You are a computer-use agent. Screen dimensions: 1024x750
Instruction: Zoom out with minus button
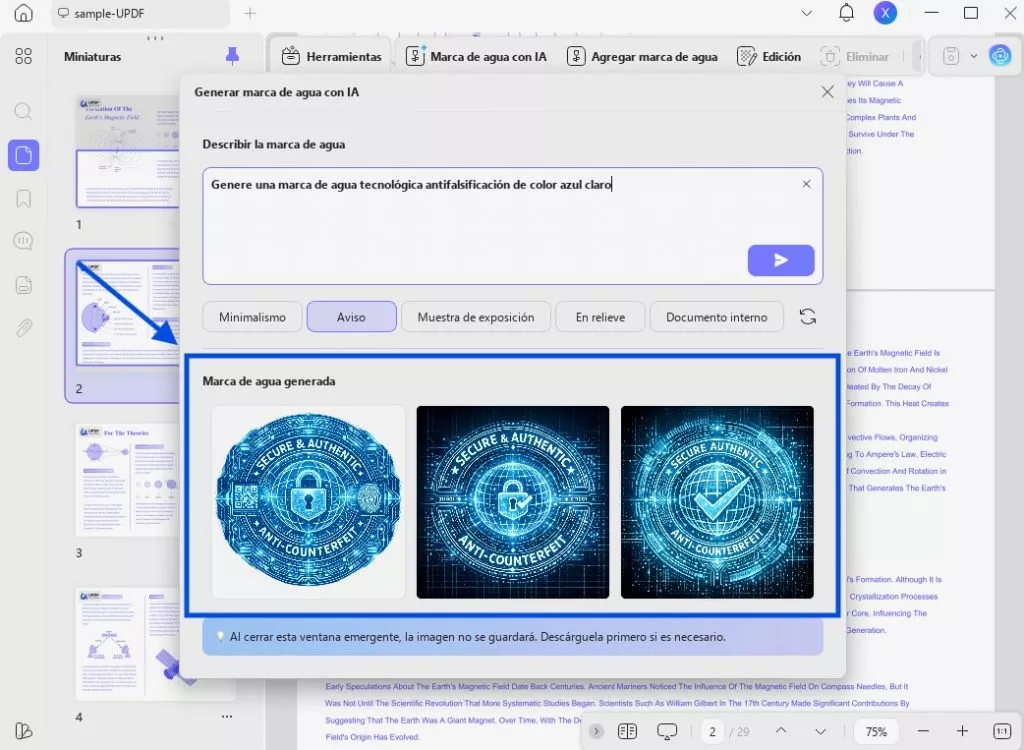point(922,731)
